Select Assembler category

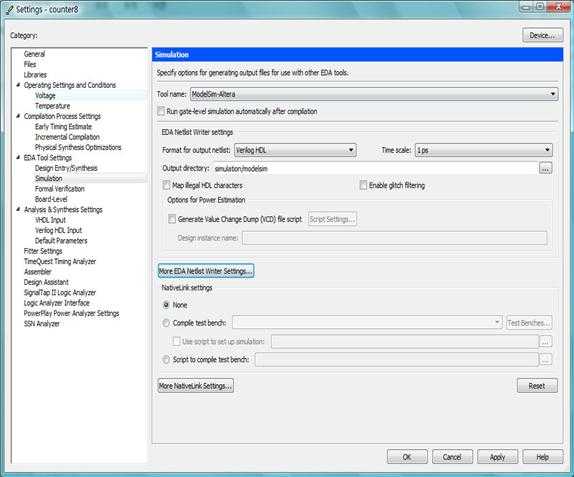click(x=37, y=272)
